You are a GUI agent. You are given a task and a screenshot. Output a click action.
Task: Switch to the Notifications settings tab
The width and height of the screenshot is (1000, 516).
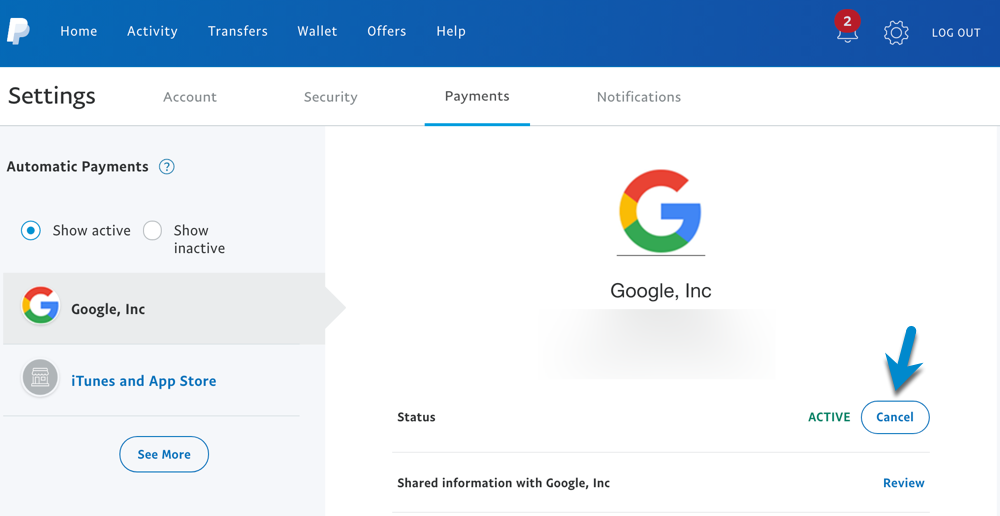click(639, 97)
